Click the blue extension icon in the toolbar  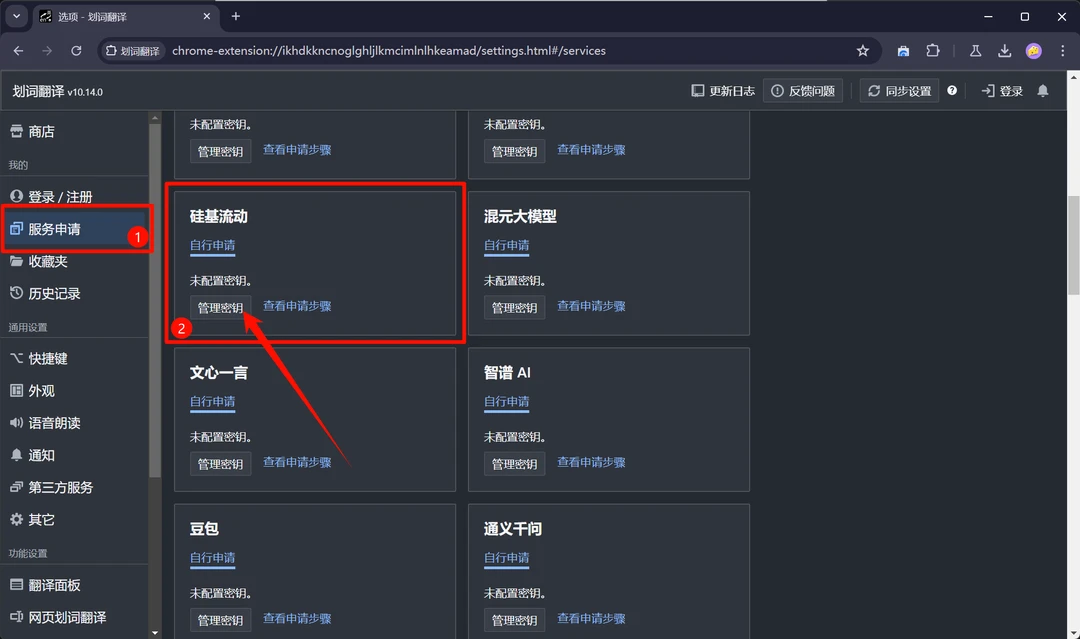click(x=903, y=51)
